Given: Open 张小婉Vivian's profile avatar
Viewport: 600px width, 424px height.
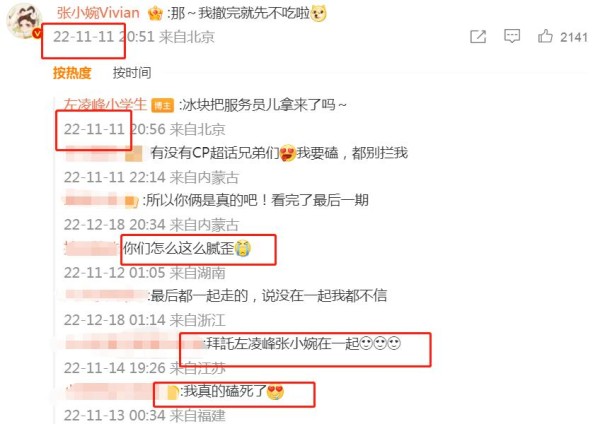Looking at the screenshot, I should coord(24,21).
